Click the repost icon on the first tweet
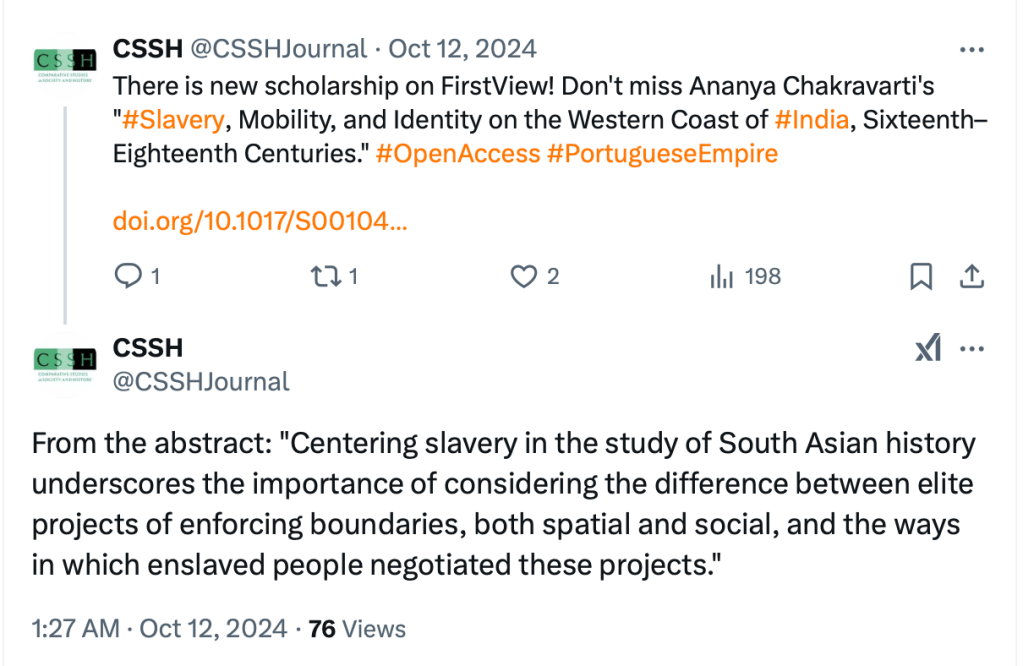The height and width of the screenshot is (666, 1023). click(x=327, y=276)
